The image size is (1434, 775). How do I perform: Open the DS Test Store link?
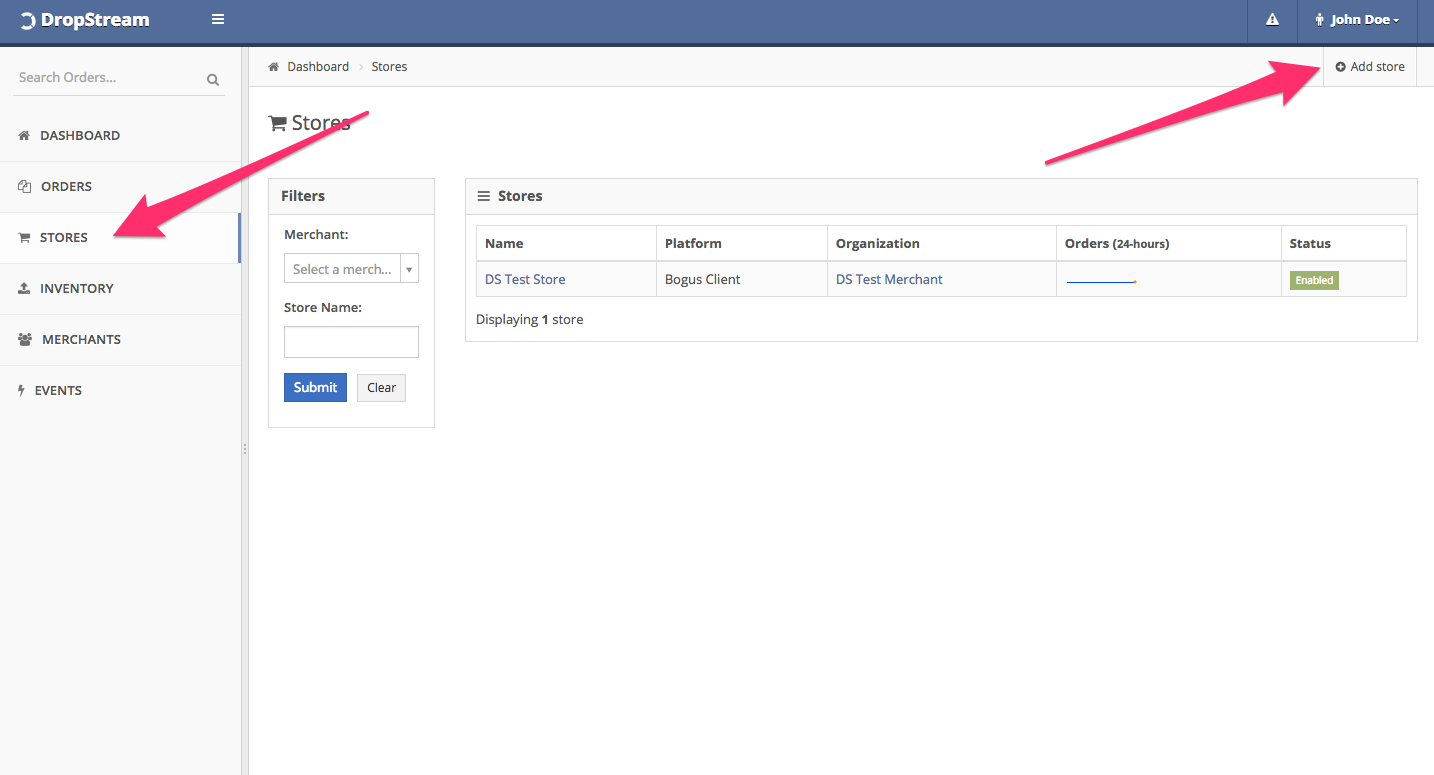(525, 280)
